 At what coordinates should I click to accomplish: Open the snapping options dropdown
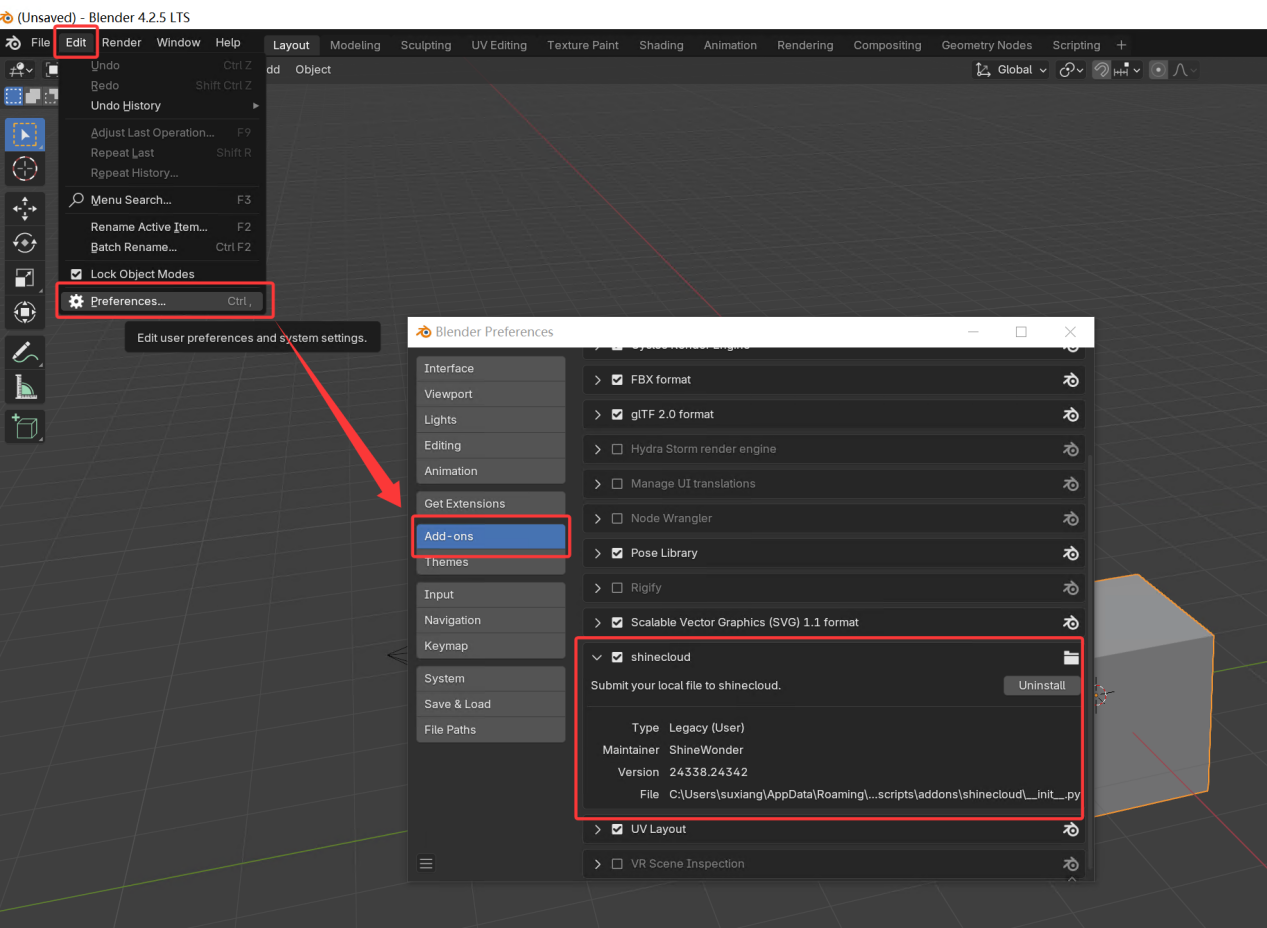click(x=1128, y=70)
